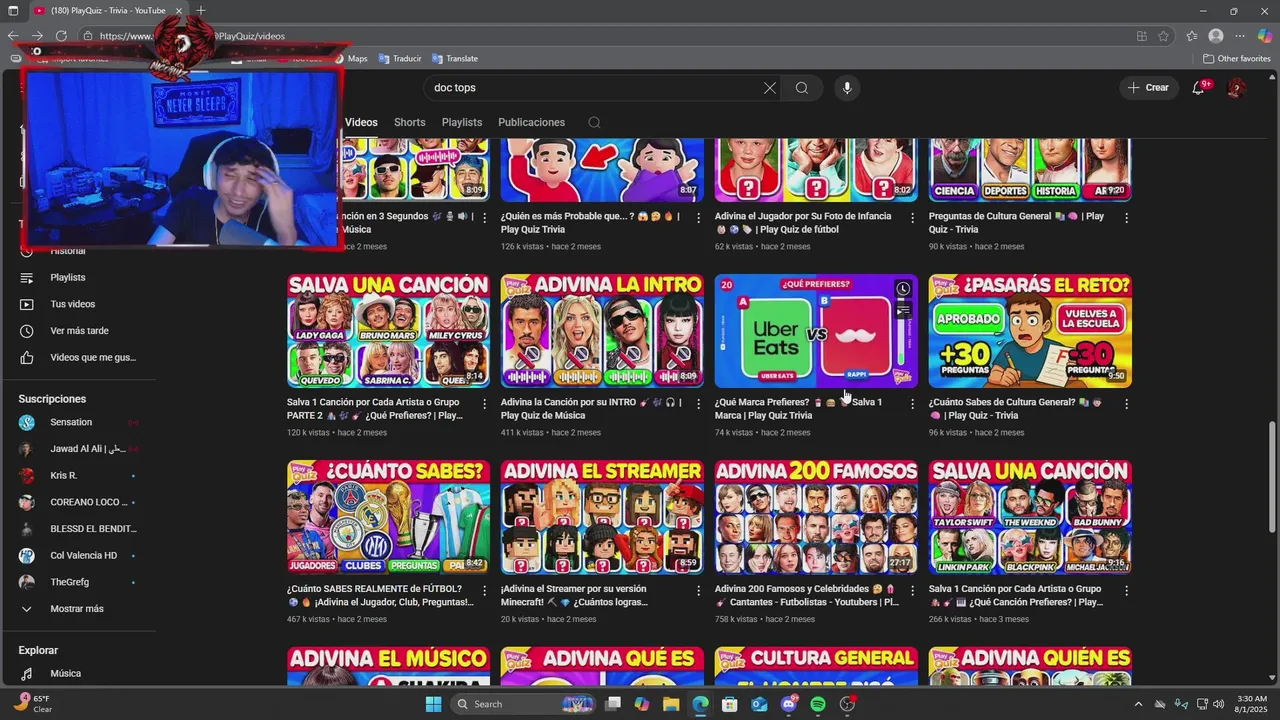The image size is (1280, 720).
Task: Open Outlook from the taskbar
Action: (x=759, y=704)
